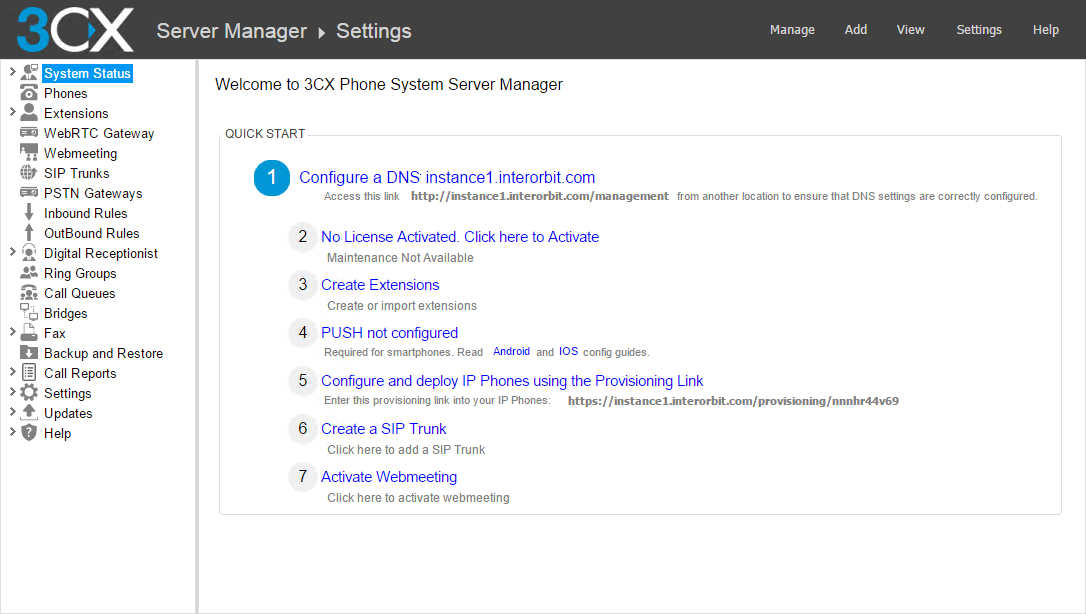Expand the Fax tree node
The height and width of the screenshot is (614, 1086).
(x=12, y=332)
